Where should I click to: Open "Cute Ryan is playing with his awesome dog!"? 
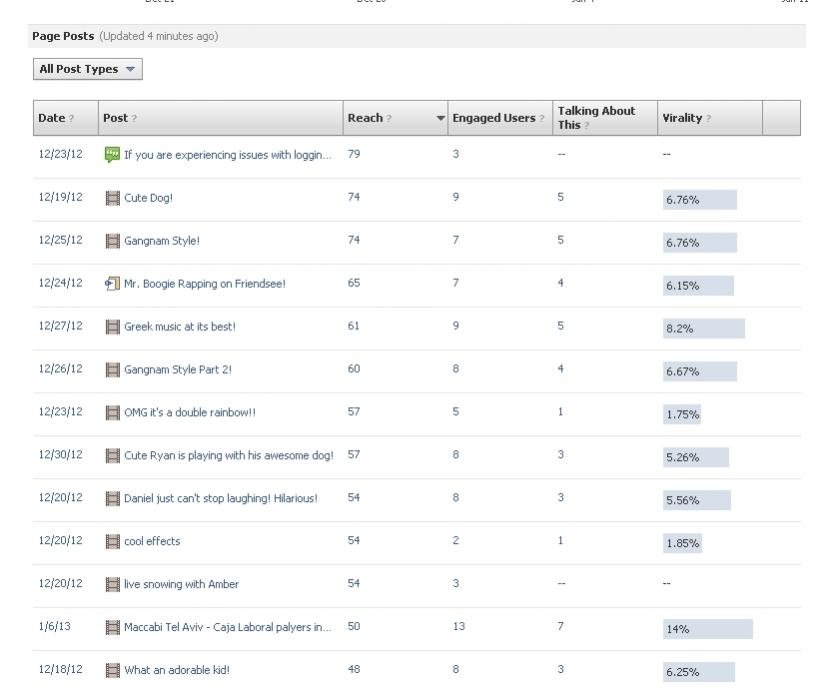[229, 455]
